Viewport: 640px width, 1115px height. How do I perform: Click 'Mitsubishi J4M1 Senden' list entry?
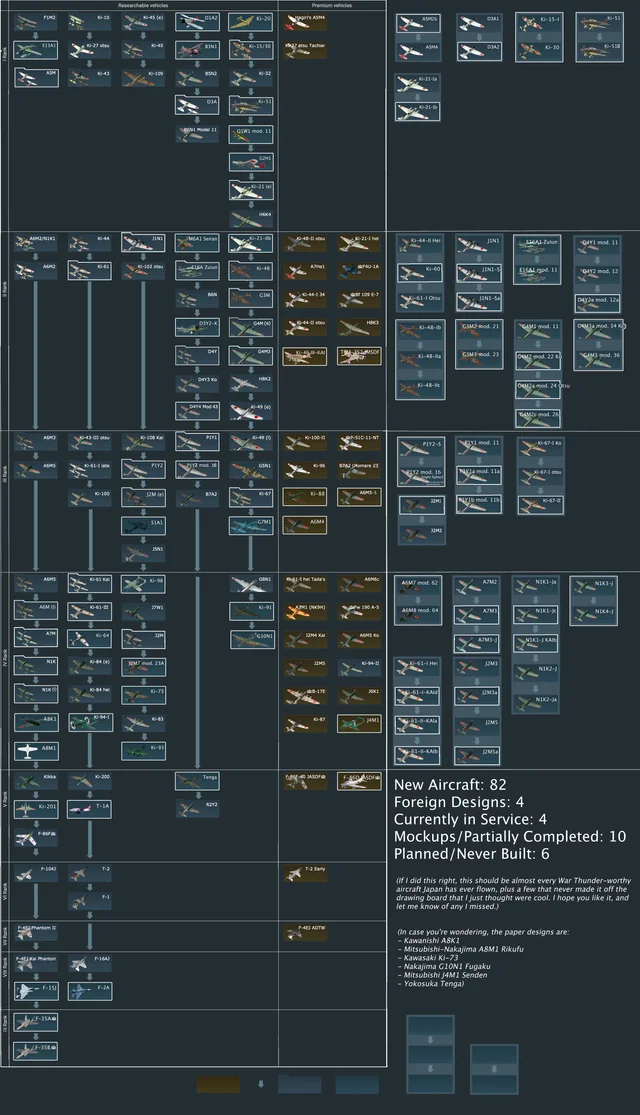tap(445, 975)
